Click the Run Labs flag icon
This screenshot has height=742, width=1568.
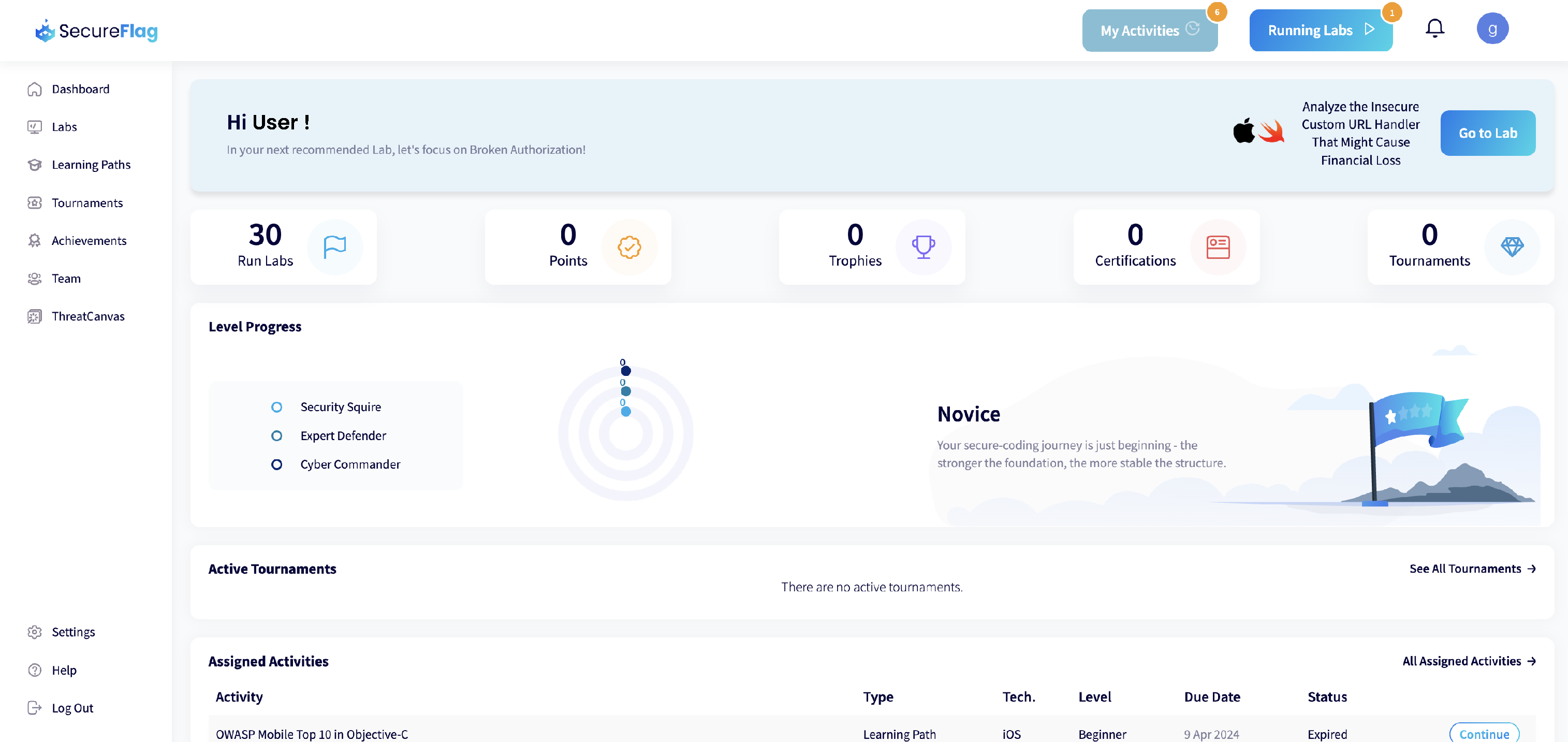[334, 246]
